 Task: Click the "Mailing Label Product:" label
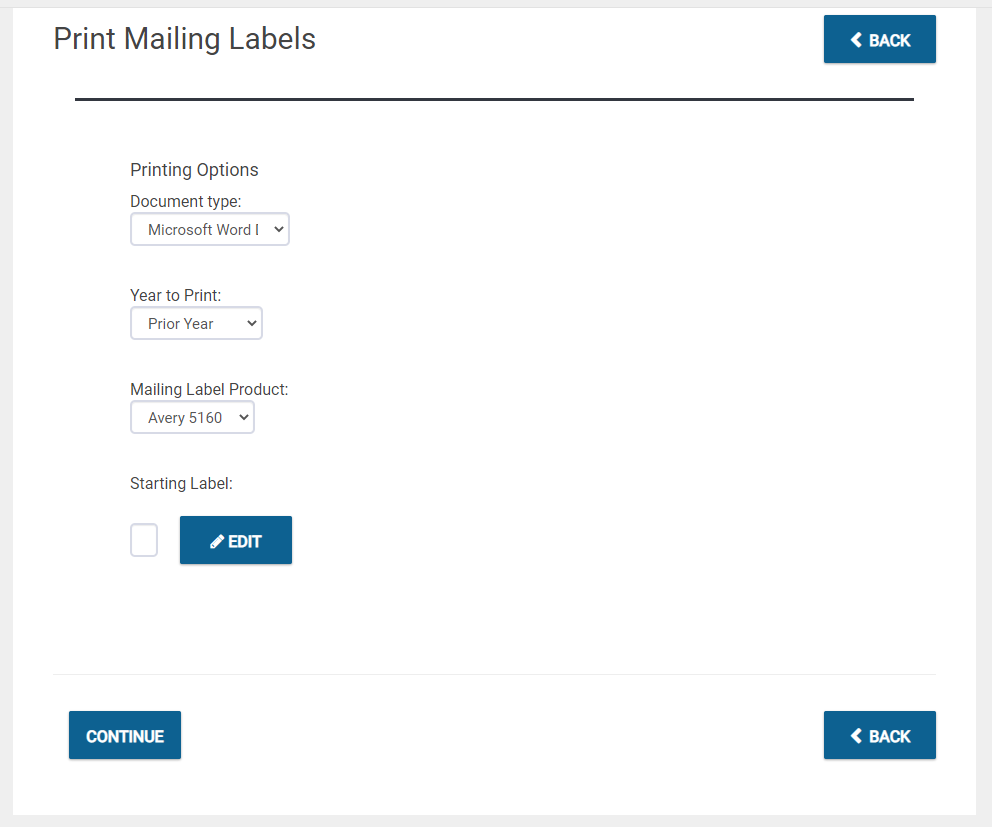tap(209, 390)
